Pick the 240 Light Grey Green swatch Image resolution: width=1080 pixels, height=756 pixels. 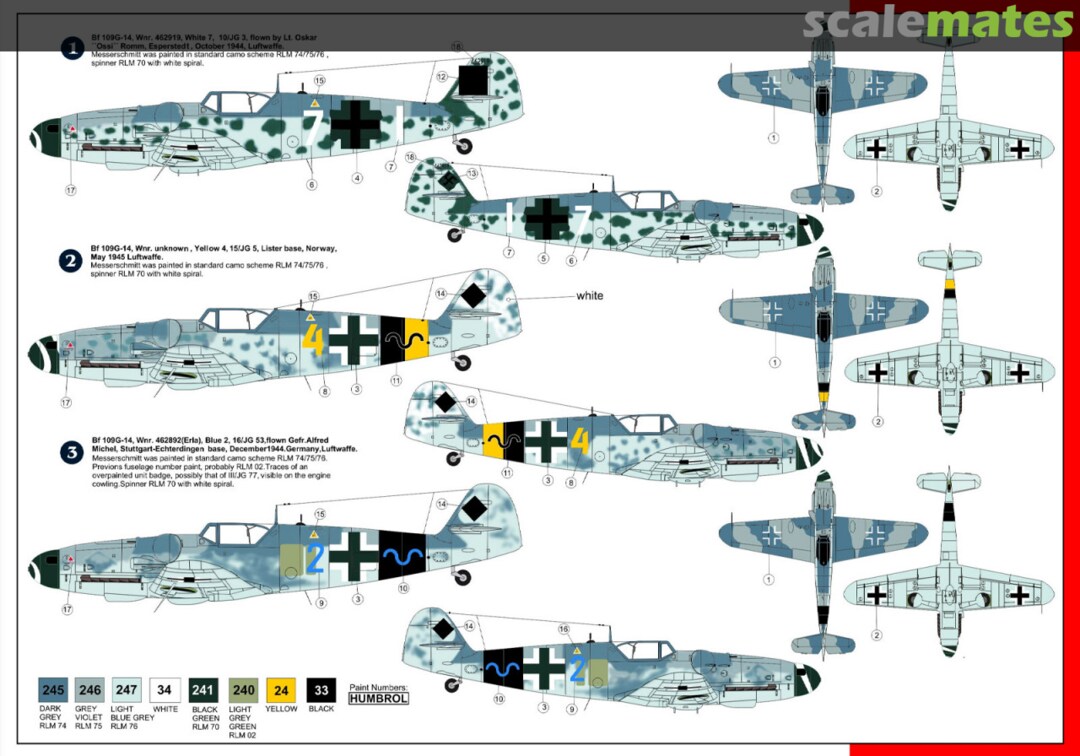243,689
